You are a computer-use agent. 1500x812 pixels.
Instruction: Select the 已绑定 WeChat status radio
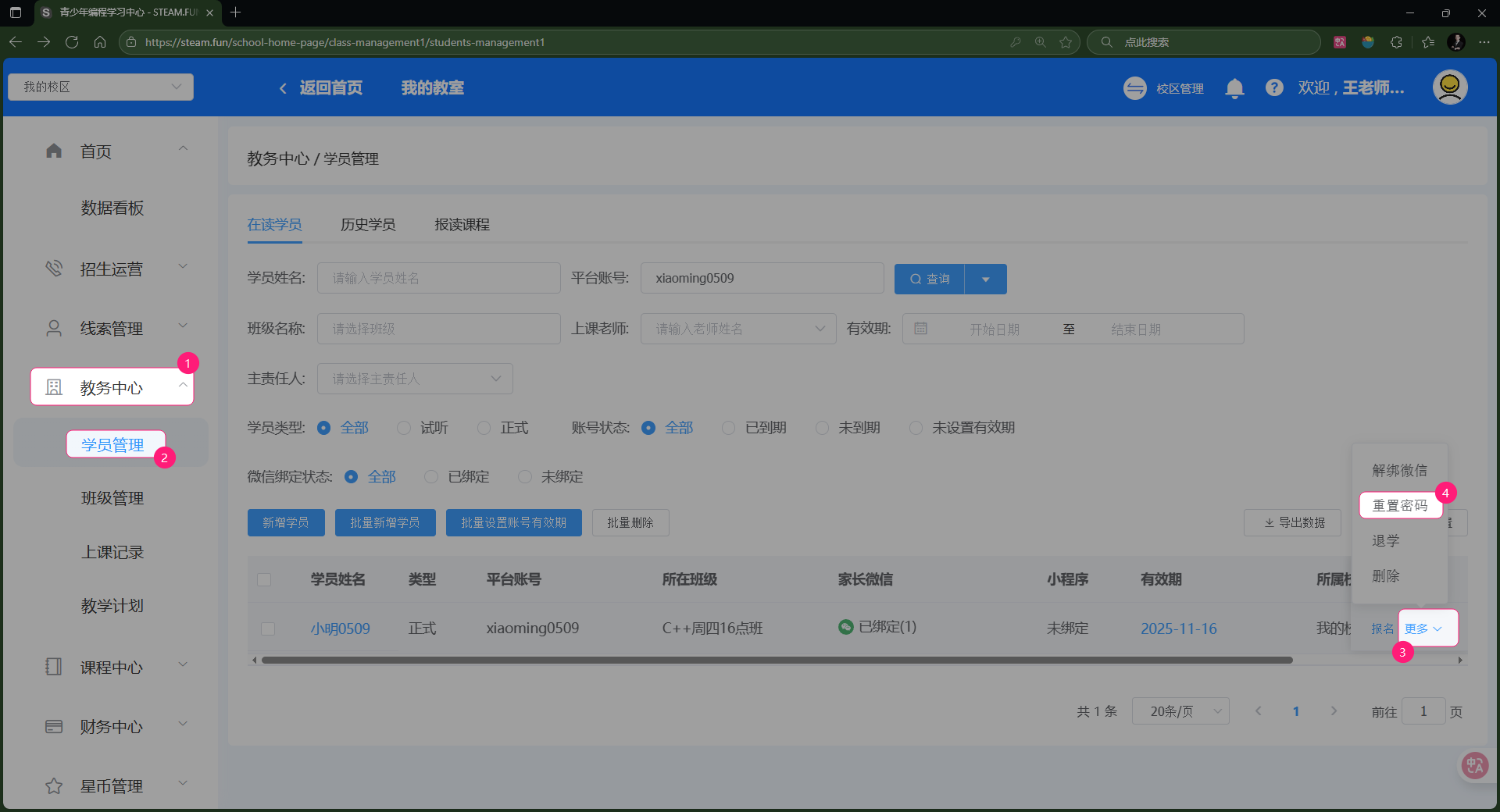coord(431,477)
